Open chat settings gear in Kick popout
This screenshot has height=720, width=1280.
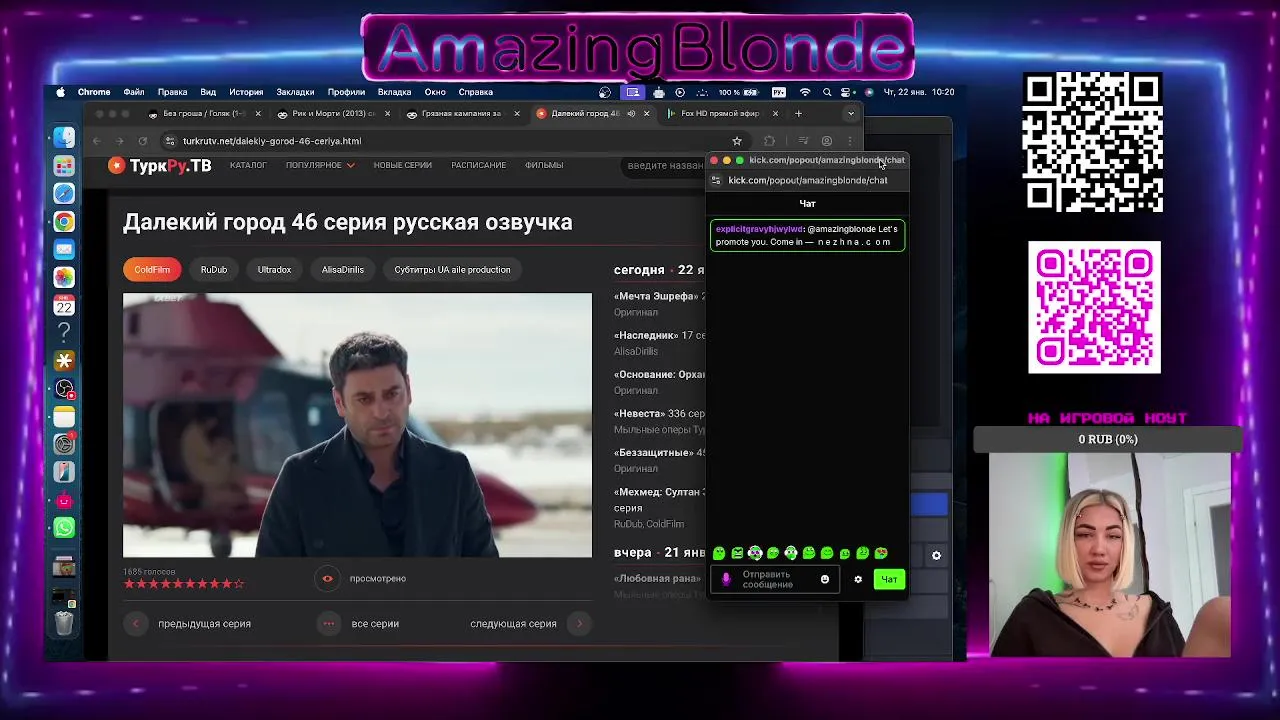[x=858, y=579]
